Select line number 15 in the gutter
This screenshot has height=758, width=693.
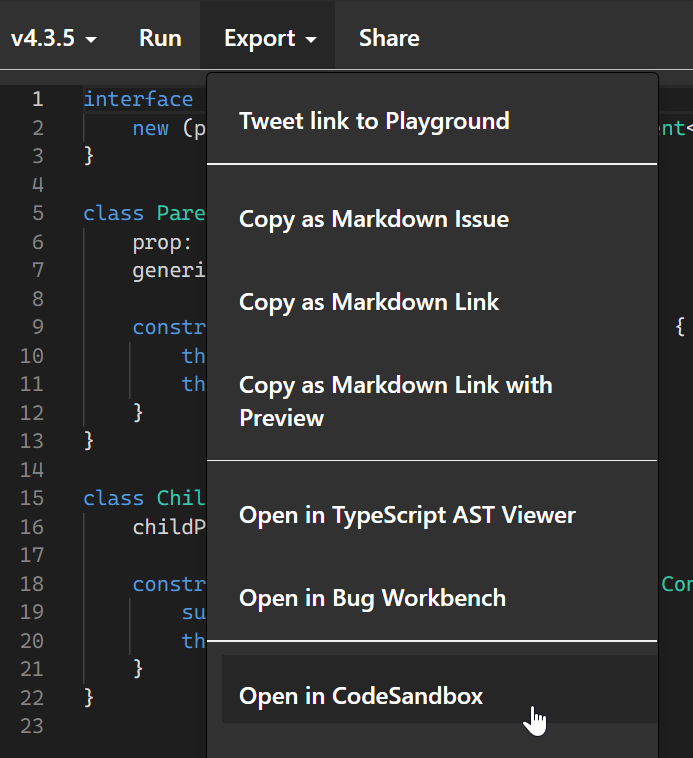click(x=32, y=498)
